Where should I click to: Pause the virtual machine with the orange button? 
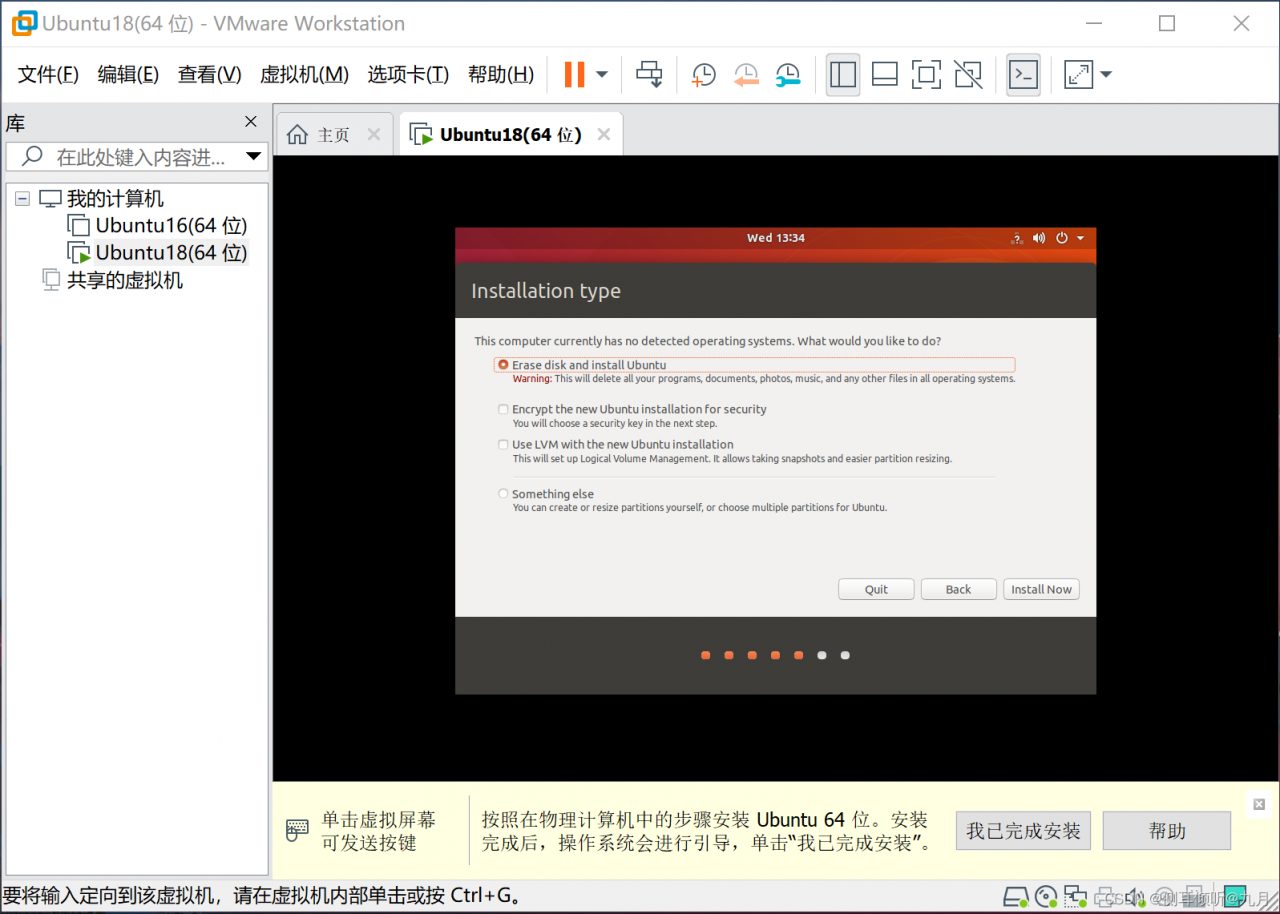(x=574, y=74)
